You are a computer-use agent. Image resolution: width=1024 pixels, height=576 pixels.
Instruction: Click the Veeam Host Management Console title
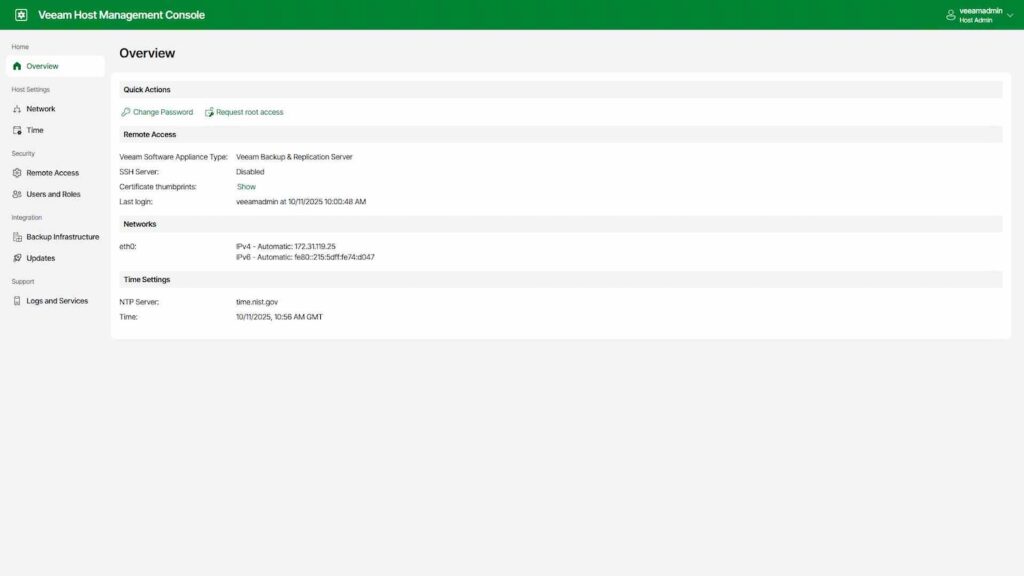click(x=121, y=15)
